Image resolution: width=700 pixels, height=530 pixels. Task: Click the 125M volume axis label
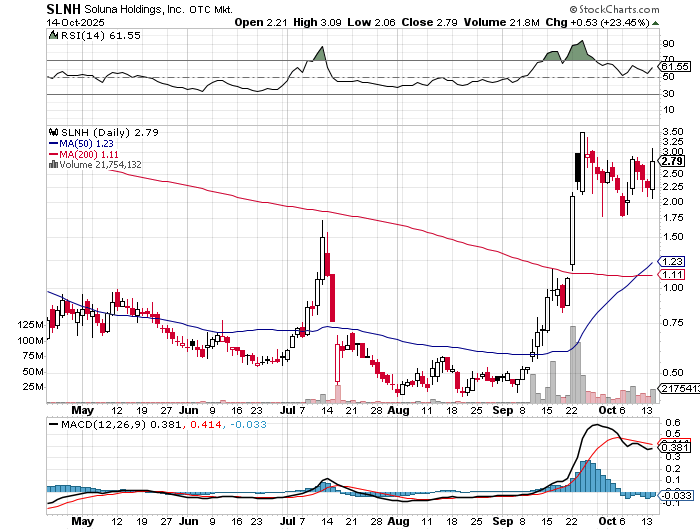(x=31, y=325)
